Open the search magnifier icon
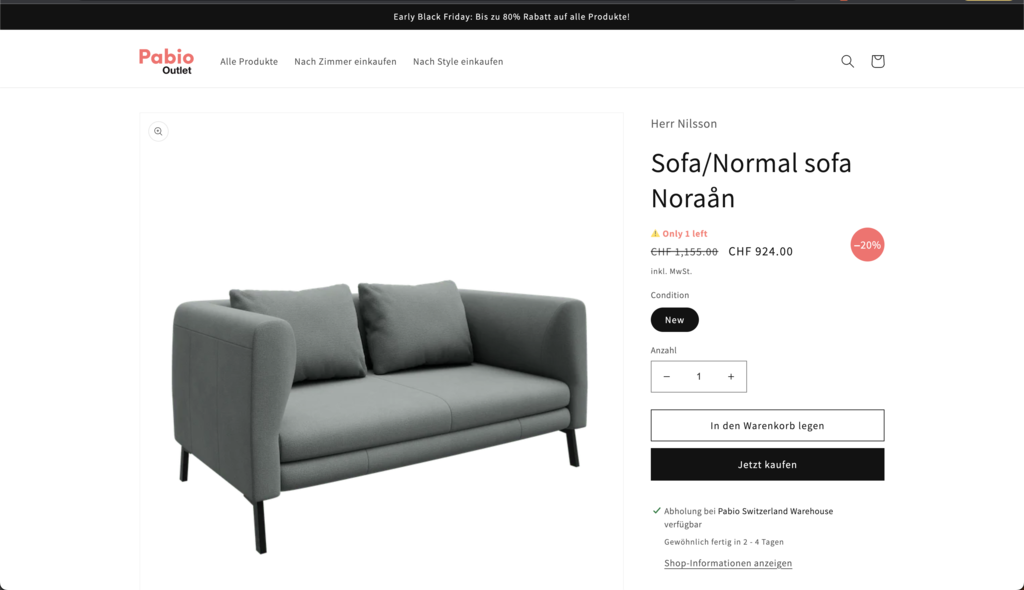 847,61
